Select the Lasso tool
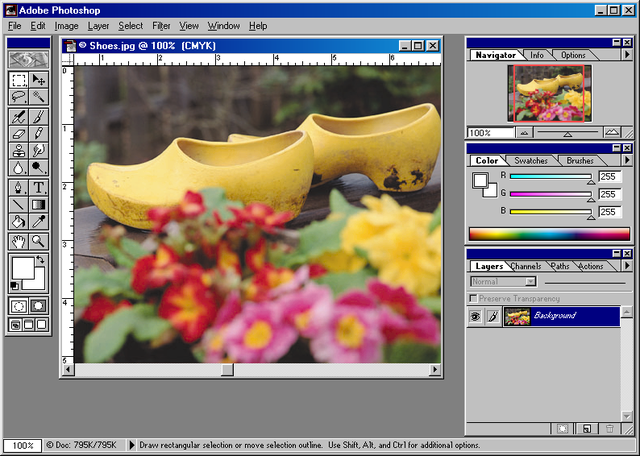This screenshot has width=640, height=456. click(18, 97)
